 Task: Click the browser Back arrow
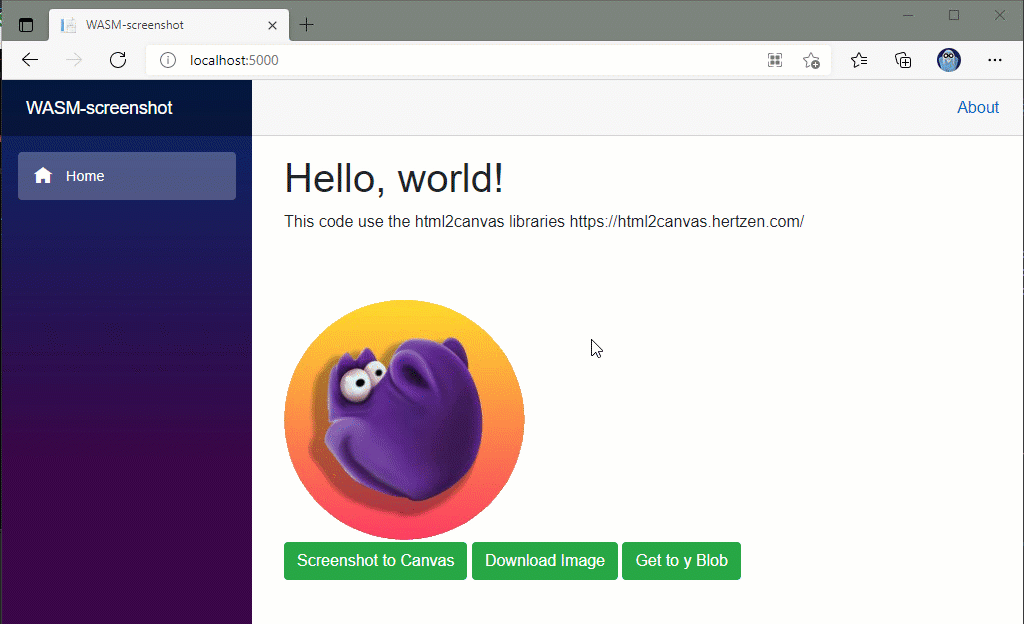coord(30,60)
